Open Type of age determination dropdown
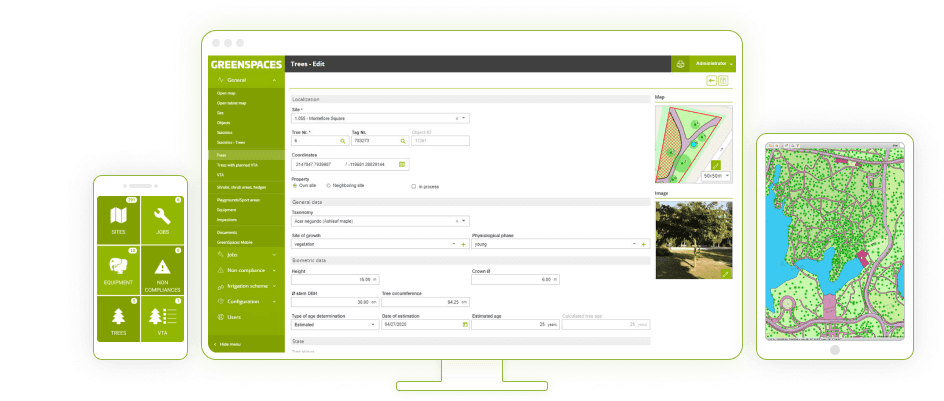The image size is (944, 401). tap(373, 325)
